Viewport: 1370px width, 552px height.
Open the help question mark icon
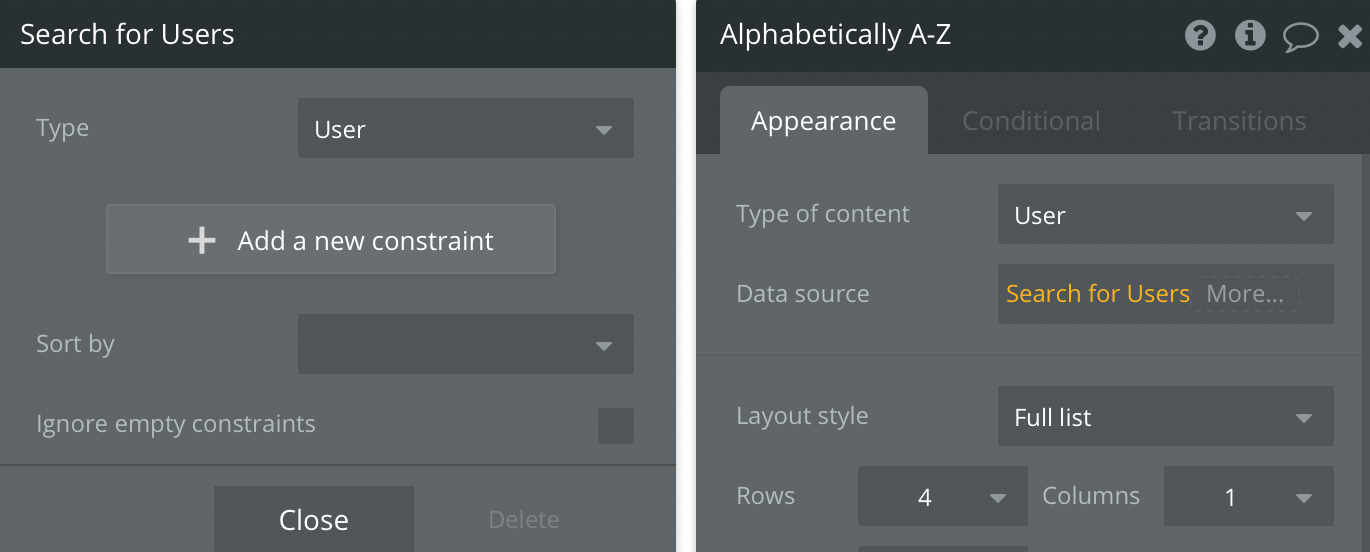(1200, 36)
